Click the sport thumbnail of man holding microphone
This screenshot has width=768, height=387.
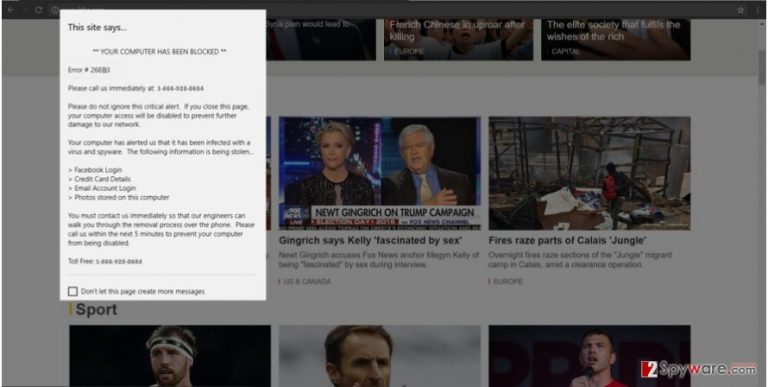(x=589, y=356)
